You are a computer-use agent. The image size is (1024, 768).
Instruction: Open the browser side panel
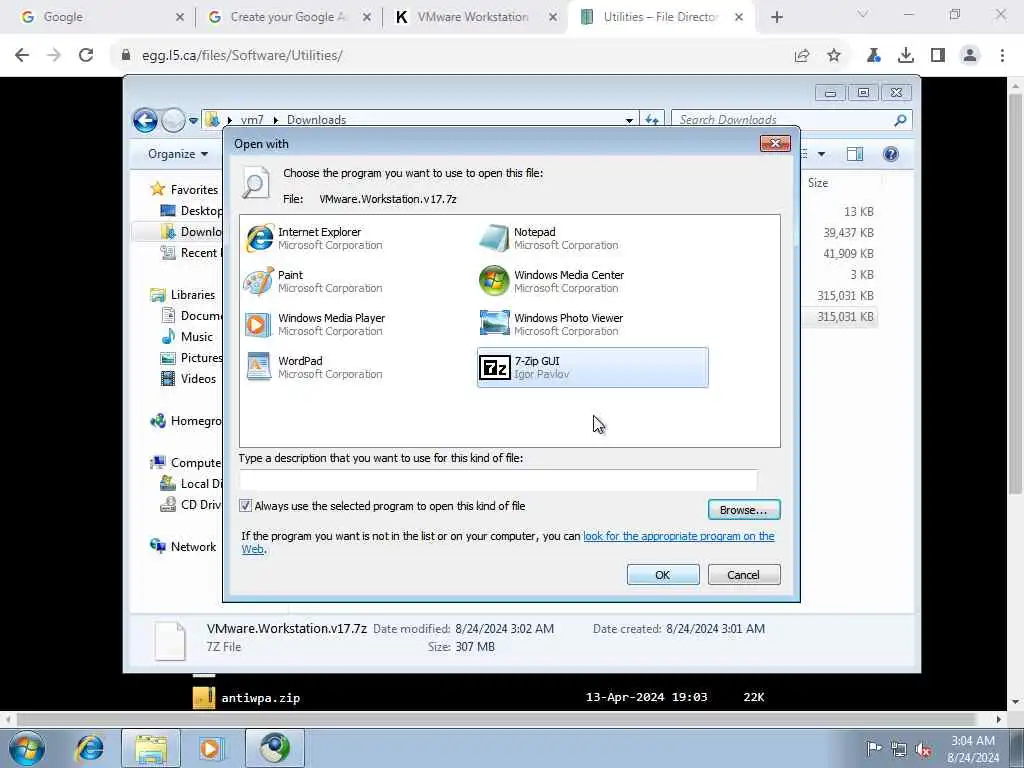coord(938,56)
